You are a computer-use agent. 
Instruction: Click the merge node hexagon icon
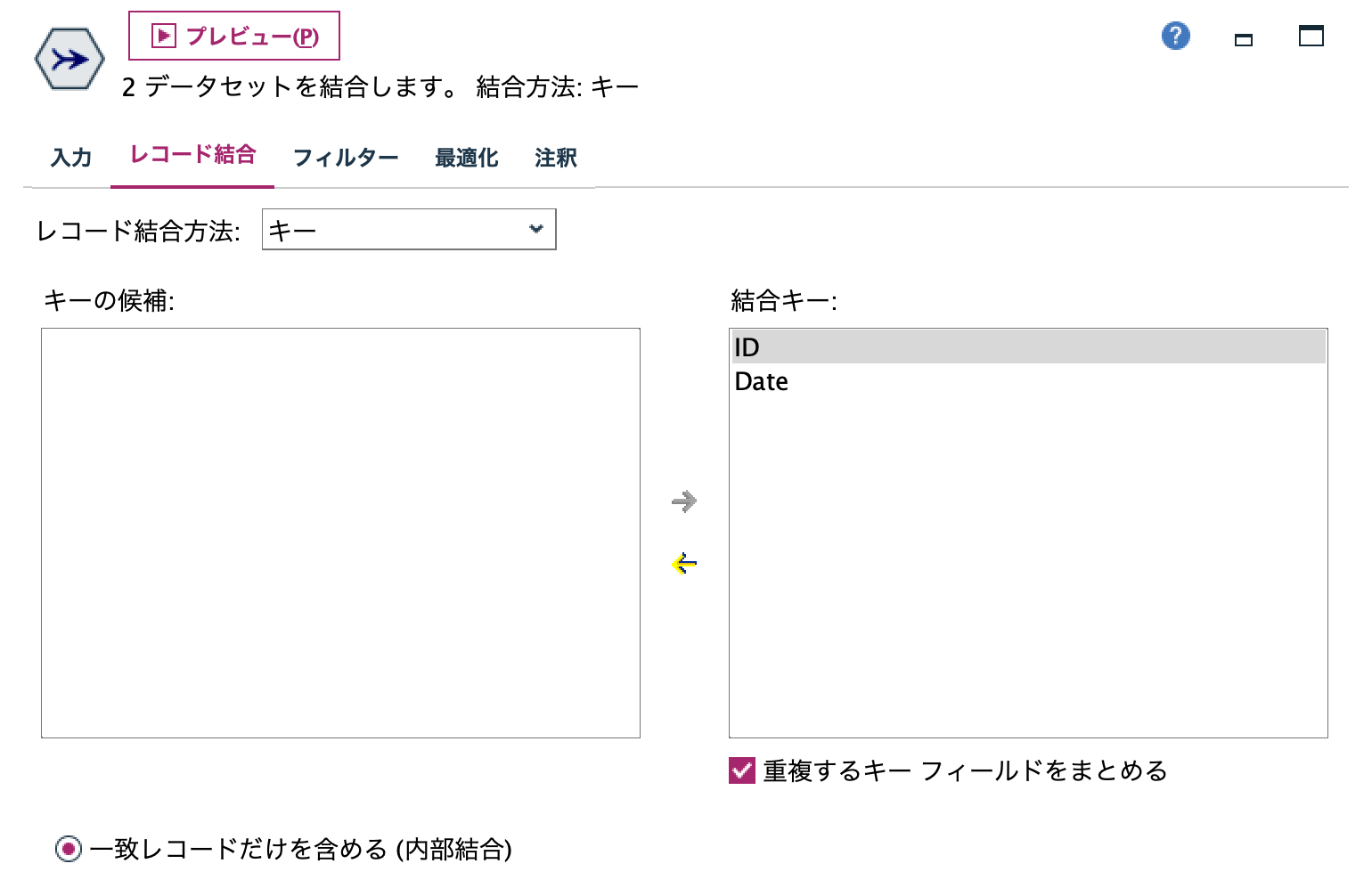click(x=68, y=59)
